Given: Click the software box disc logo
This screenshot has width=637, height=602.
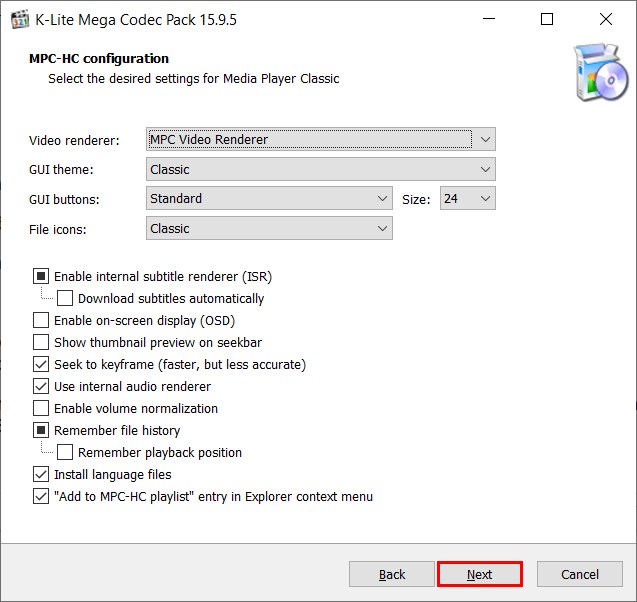Looking at the screenshot, I should click(601, 72).
